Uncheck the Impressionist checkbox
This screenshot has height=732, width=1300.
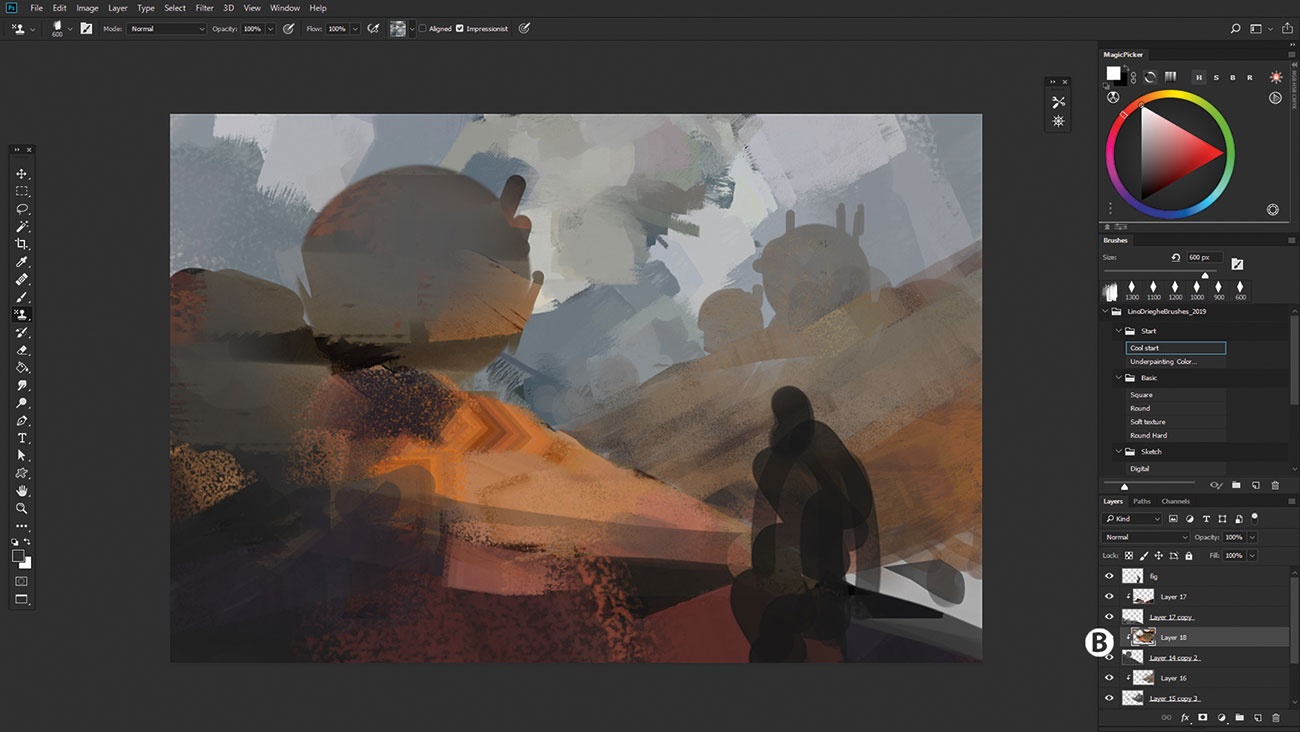click(x=460, y=29)
